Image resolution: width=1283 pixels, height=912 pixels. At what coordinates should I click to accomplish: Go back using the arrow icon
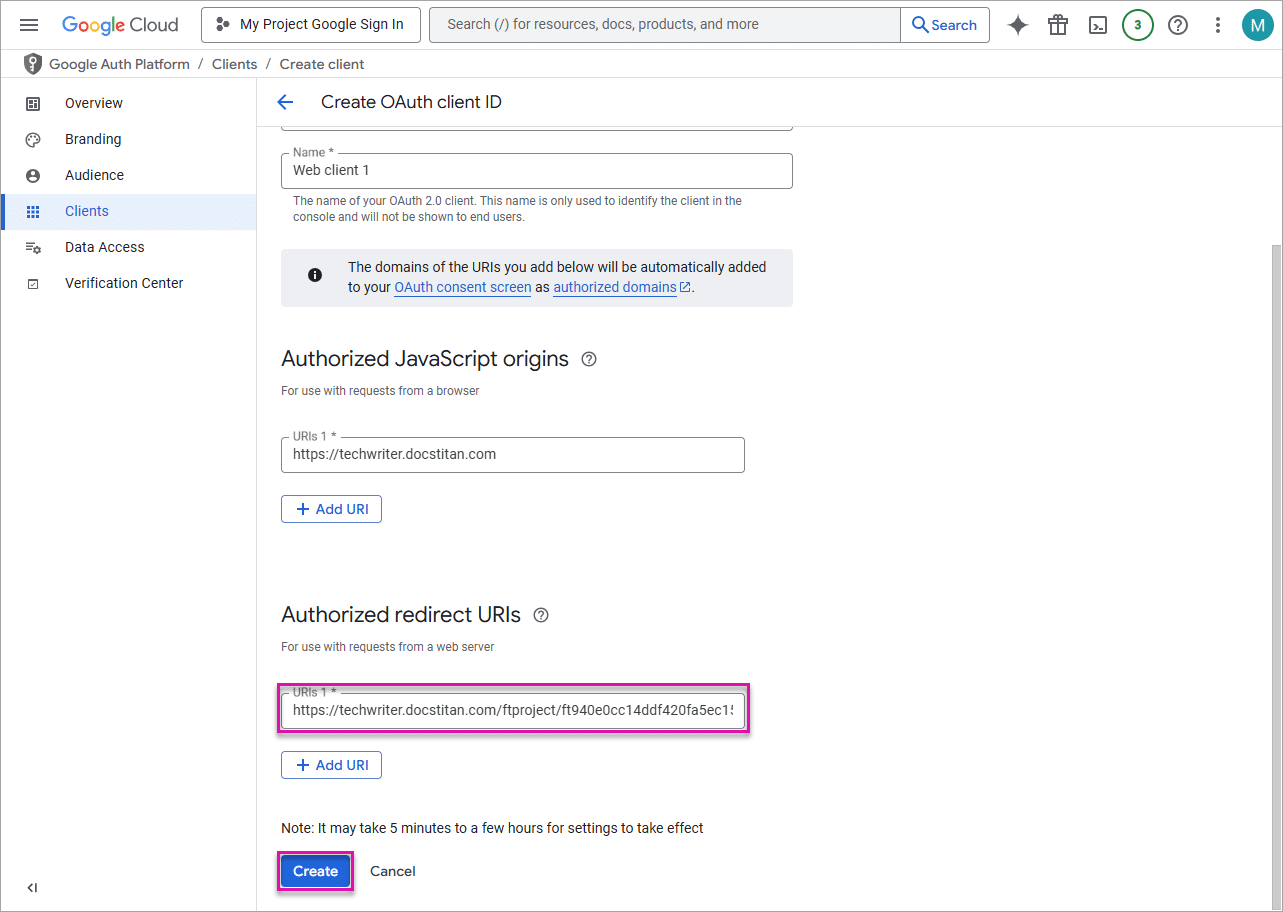pyautogui.click(x=285, y=102)
